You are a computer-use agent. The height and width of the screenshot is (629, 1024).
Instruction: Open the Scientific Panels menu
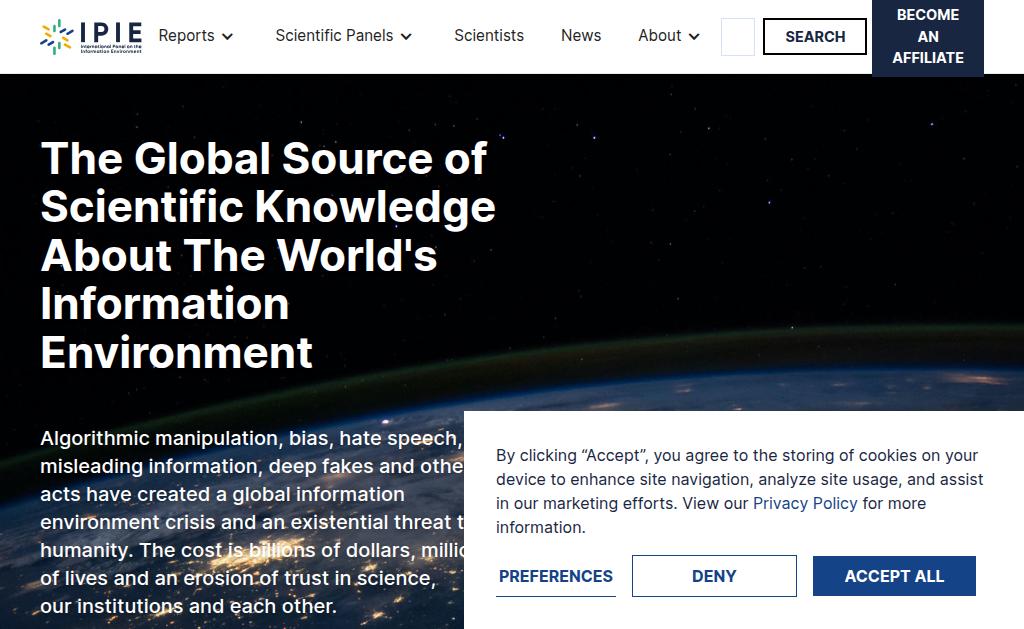pyautogui.click(x=334, y=36)
